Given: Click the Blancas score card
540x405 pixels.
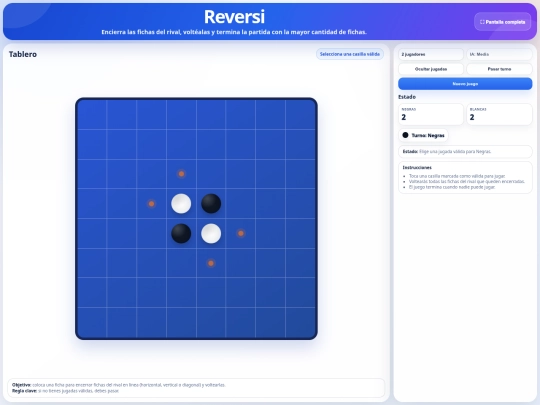Looking at the screenshot, I should tap(499, 114).
